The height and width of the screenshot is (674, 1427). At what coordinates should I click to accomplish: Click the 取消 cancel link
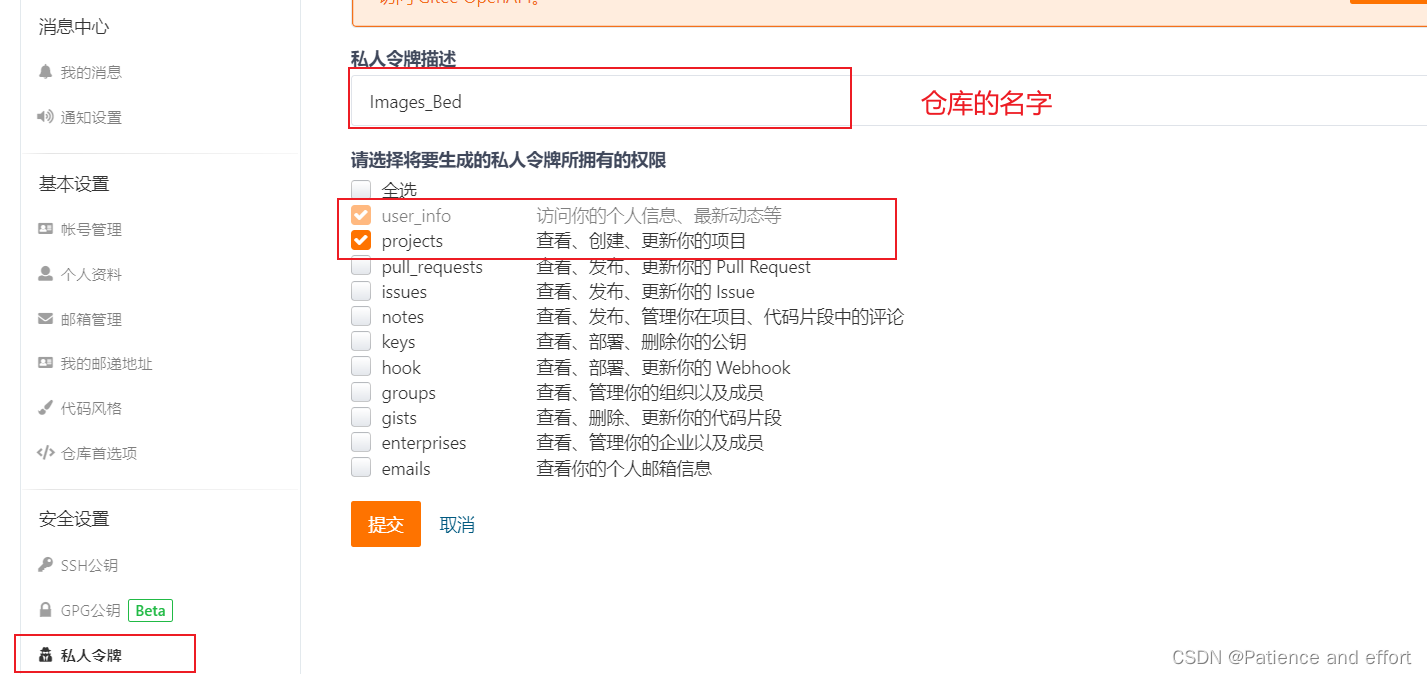click(457, 524)
